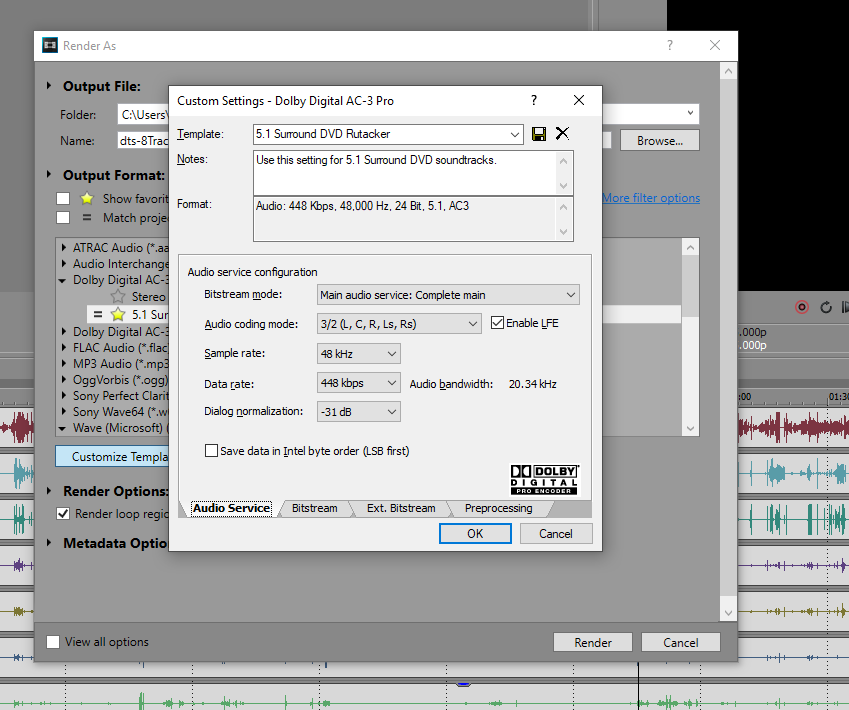This screenshot has height=710, width=849.
Task: Click the favorite star next to Stereo template
Action: tap(117, 297)
